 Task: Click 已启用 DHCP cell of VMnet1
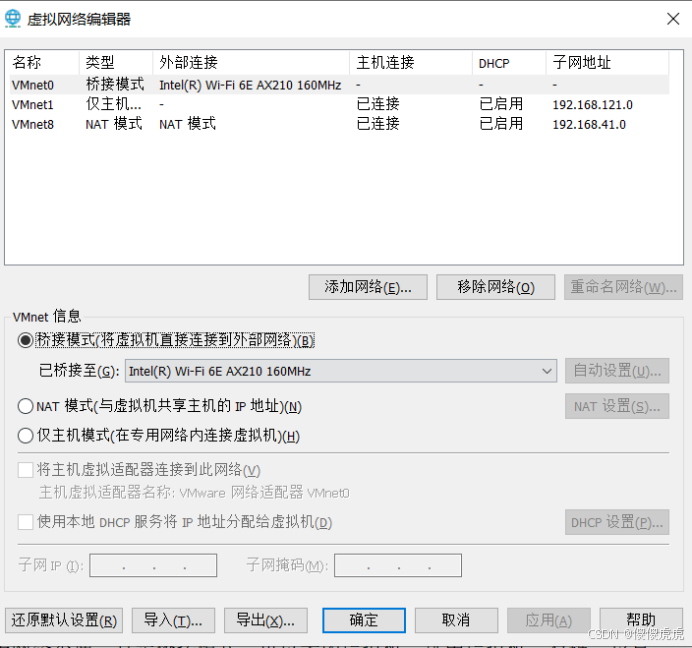tap(501, 104)
